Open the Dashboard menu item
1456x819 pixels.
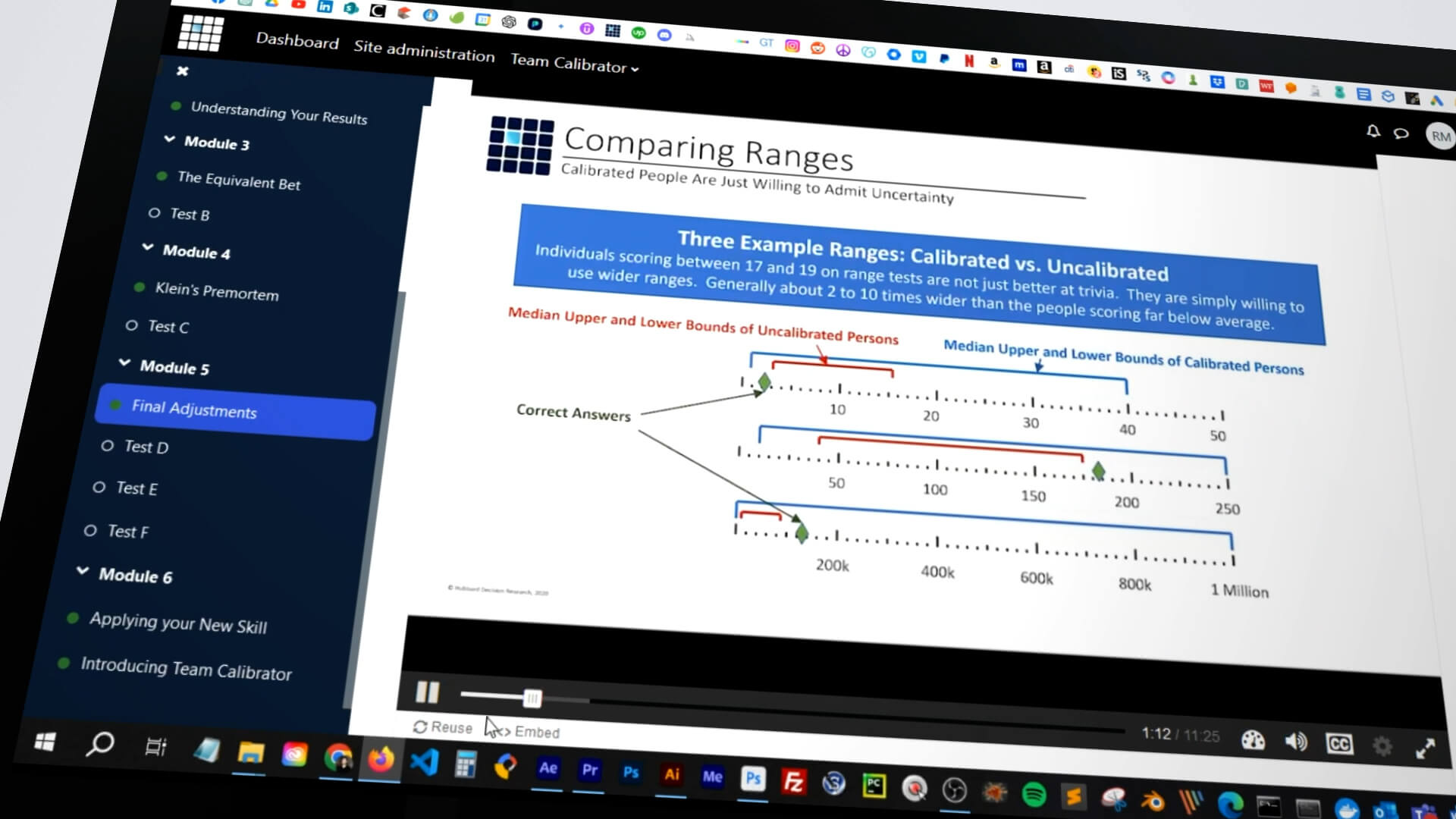(297, 41)
